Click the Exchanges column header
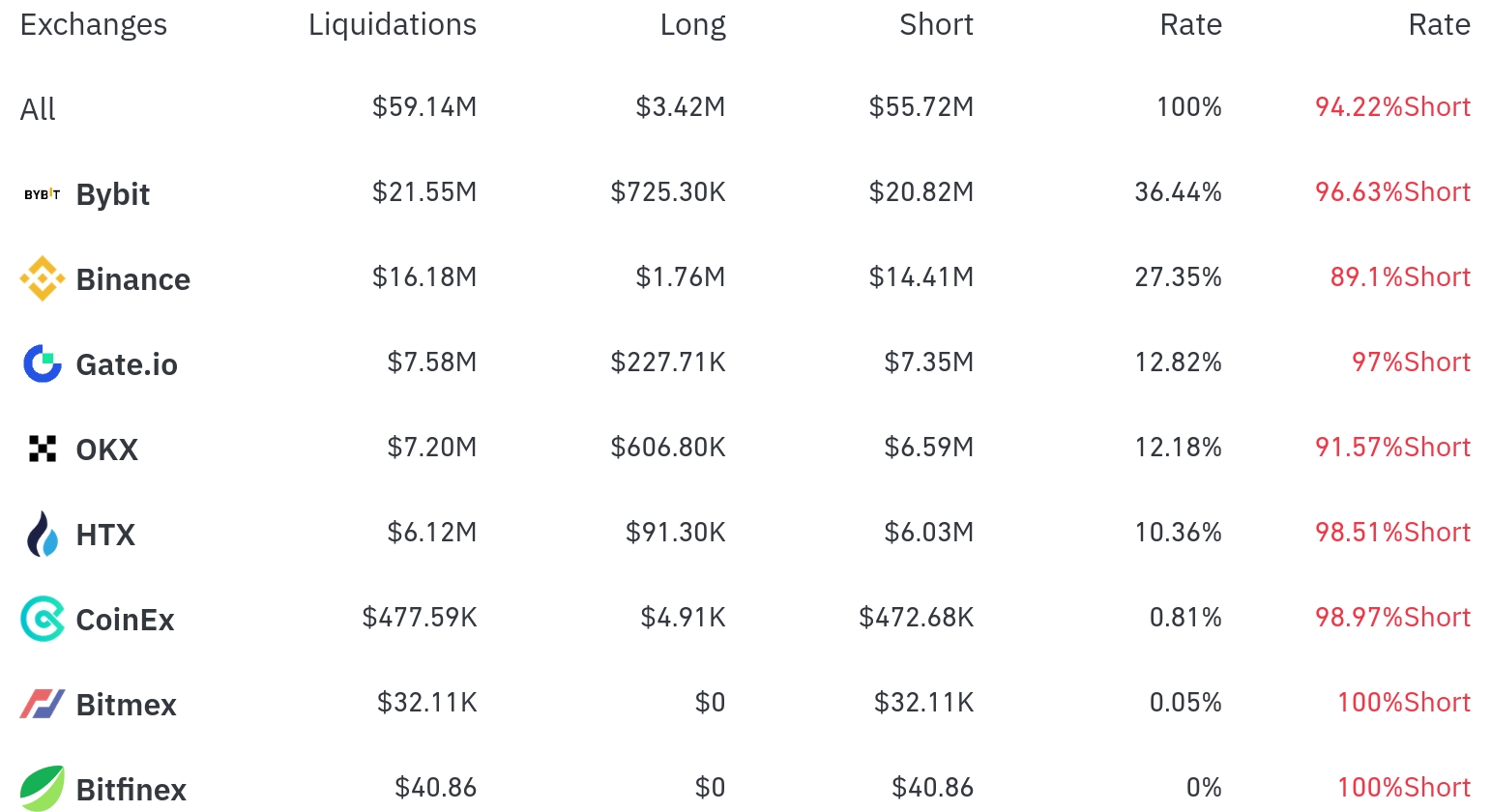Screen dimensions: 1491x812 (x=94, y=25)
